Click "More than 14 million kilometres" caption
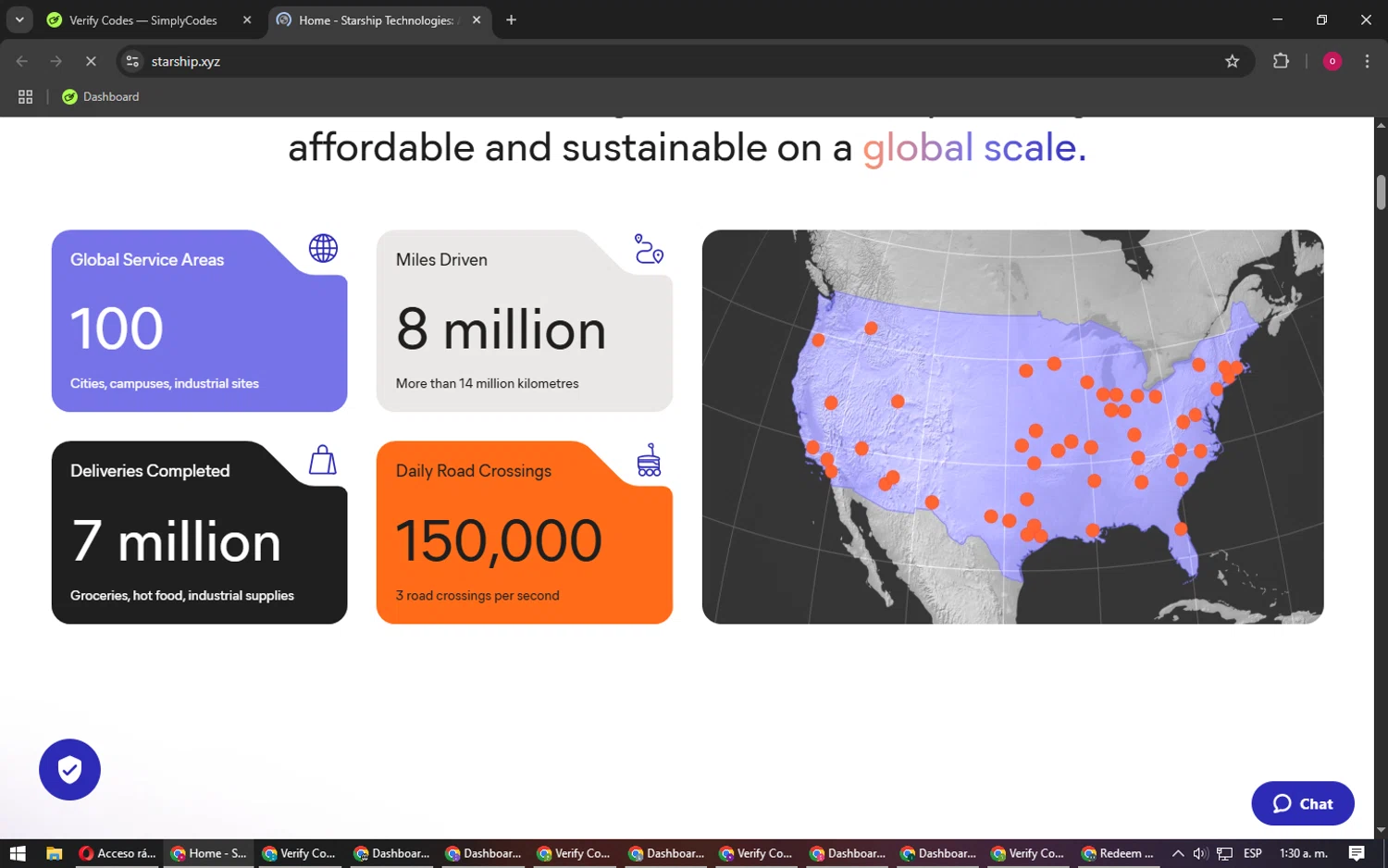Image resolution: width=1388 pixels, height=868 pixels. 487,383
